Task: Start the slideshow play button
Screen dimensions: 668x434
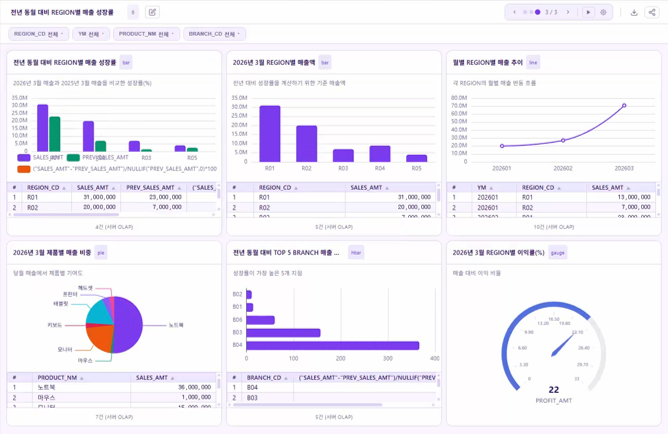Action: (588, 12)
